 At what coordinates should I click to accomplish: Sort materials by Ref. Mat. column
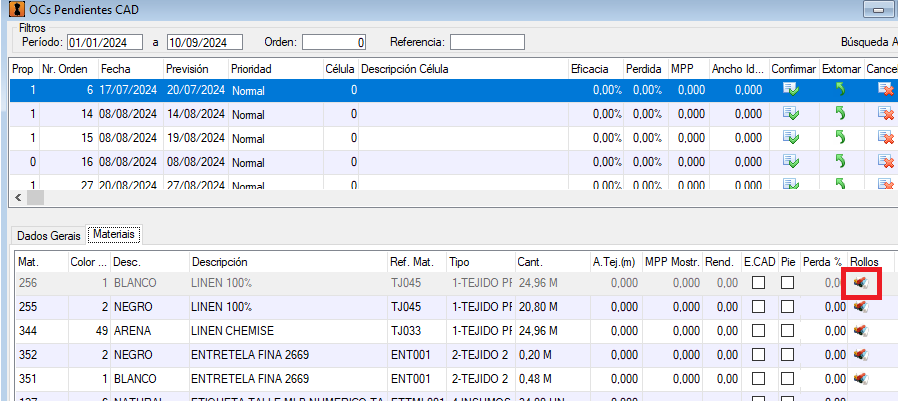(x=417, y=262)
